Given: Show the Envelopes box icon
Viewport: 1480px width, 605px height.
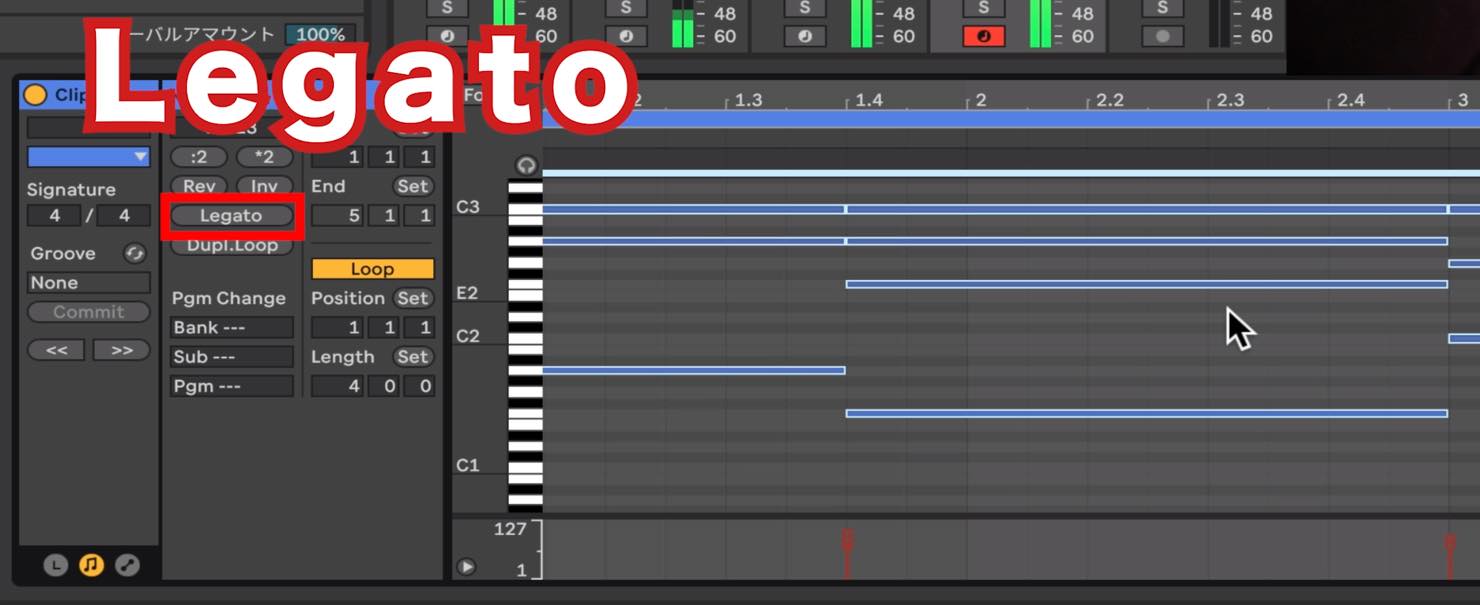Looking at the screenshot, I should (127, 565).
